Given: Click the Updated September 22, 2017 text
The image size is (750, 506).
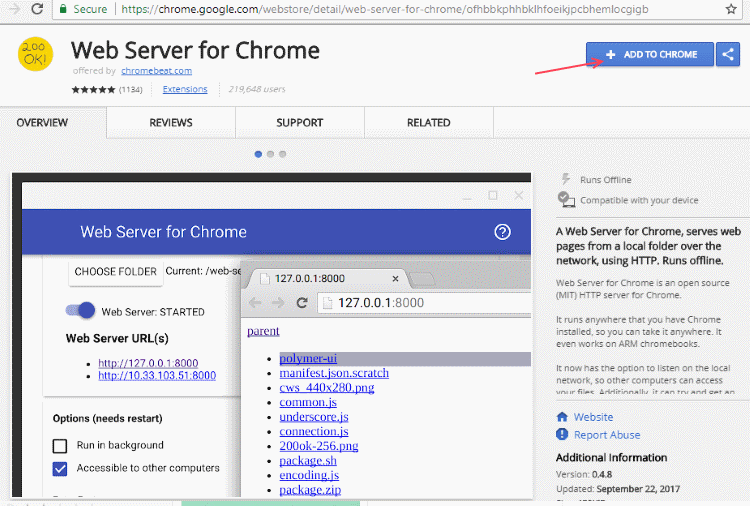Looking at the screenshot, I should (x=618, y=489).
